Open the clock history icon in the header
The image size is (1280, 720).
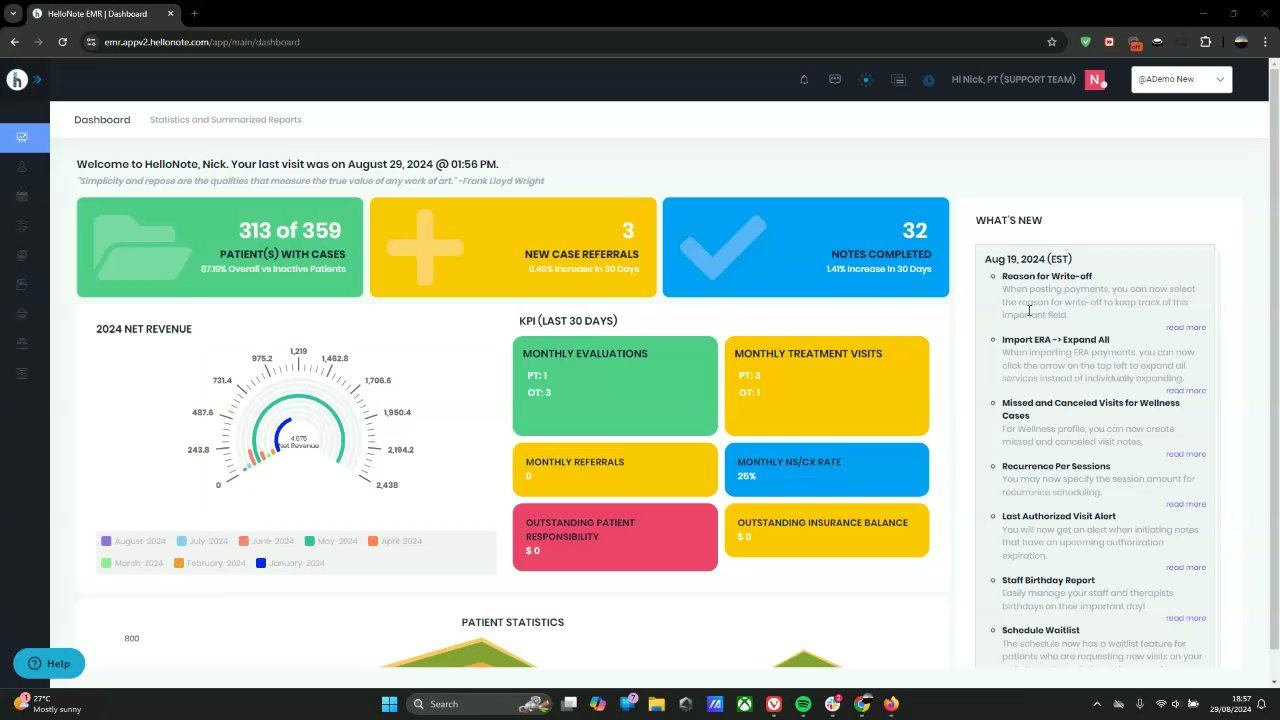pyautogui.click(x=929, y=80)
